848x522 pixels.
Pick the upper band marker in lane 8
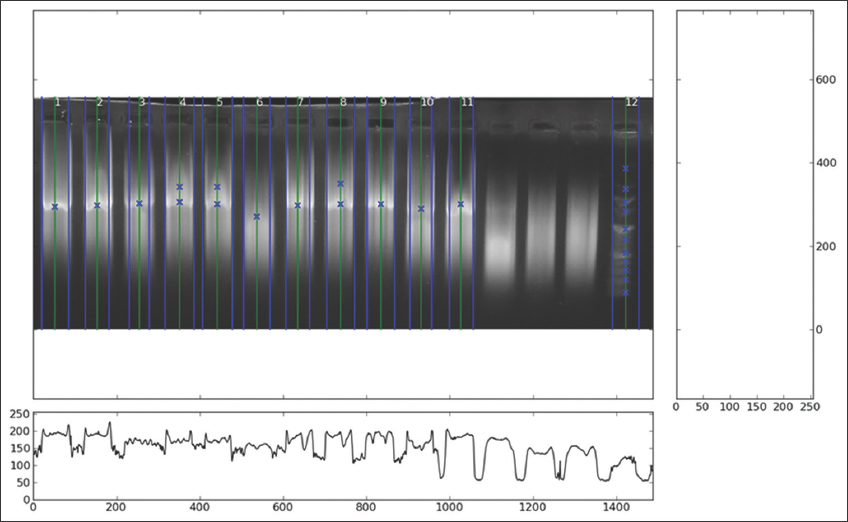click(341, 184)
